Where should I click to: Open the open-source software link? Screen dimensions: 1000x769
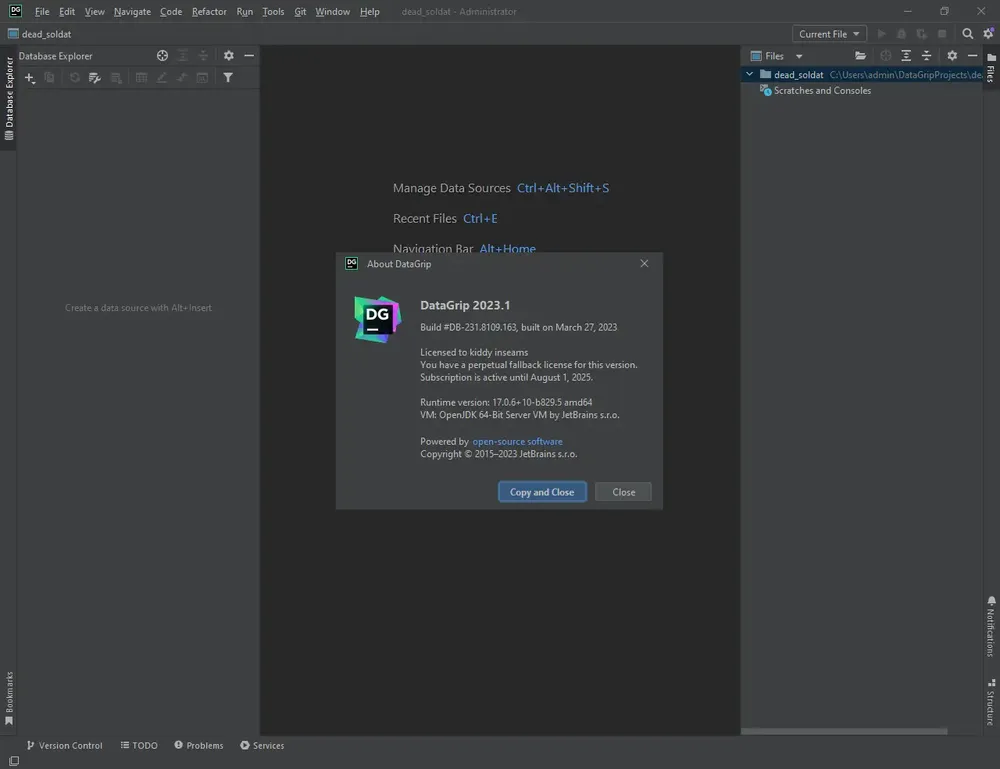[x=517, y=441]
